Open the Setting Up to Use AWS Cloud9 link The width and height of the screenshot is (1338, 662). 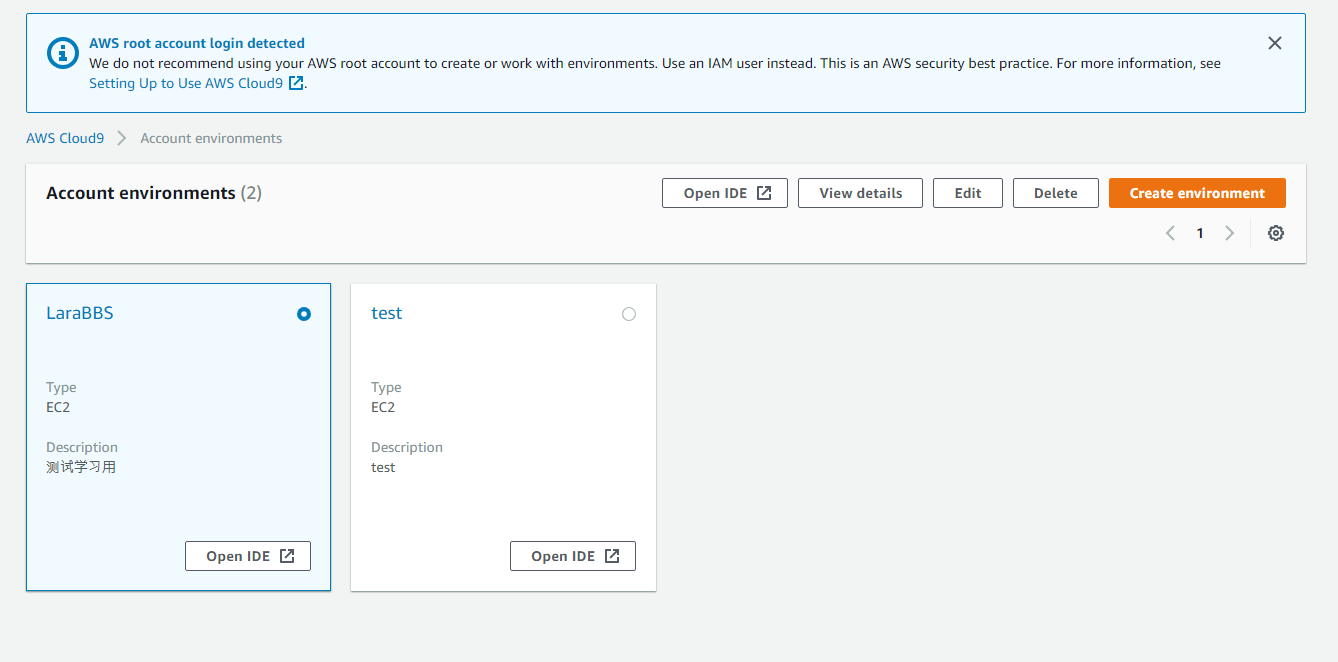196,83
